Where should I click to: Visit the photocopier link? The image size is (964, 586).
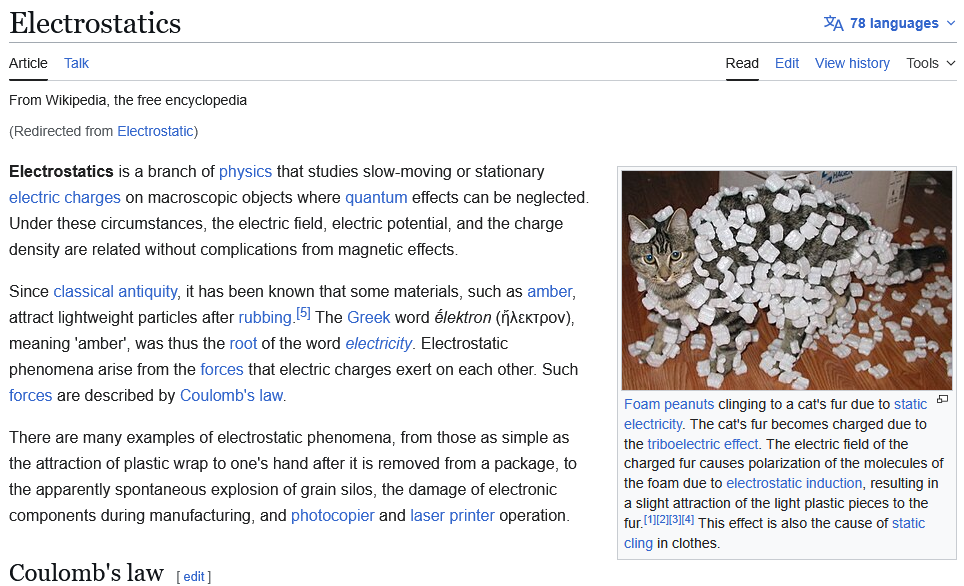[x=333, y=515]
